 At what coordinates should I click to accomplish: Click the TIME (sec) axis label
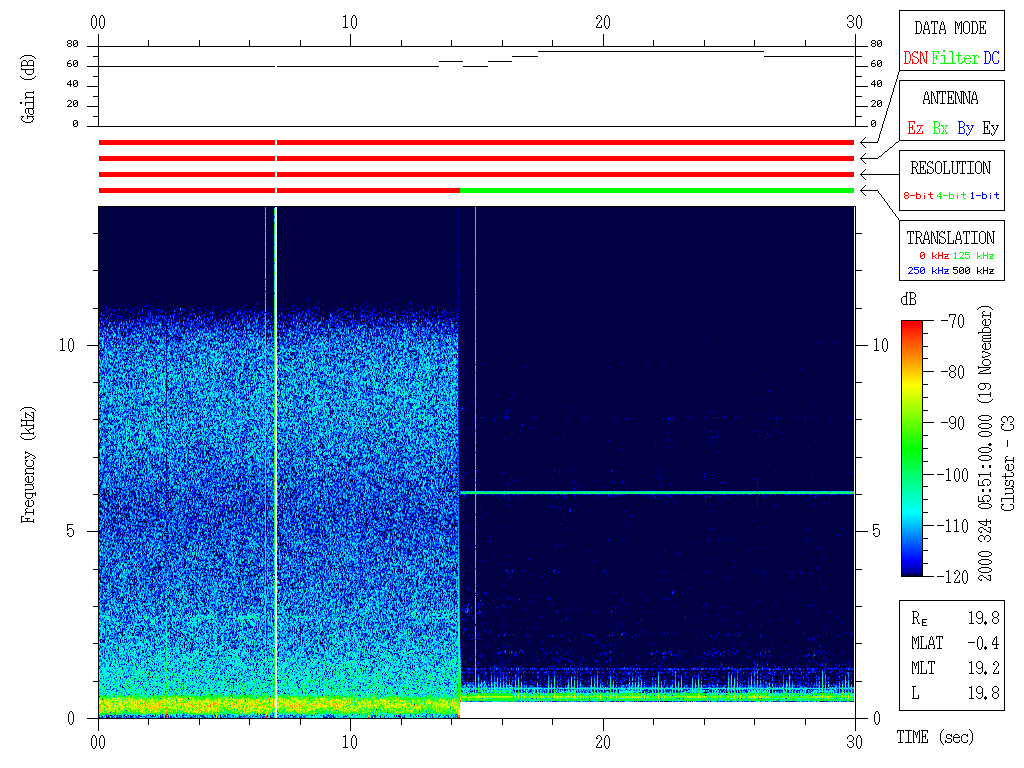tap(933, 737)
